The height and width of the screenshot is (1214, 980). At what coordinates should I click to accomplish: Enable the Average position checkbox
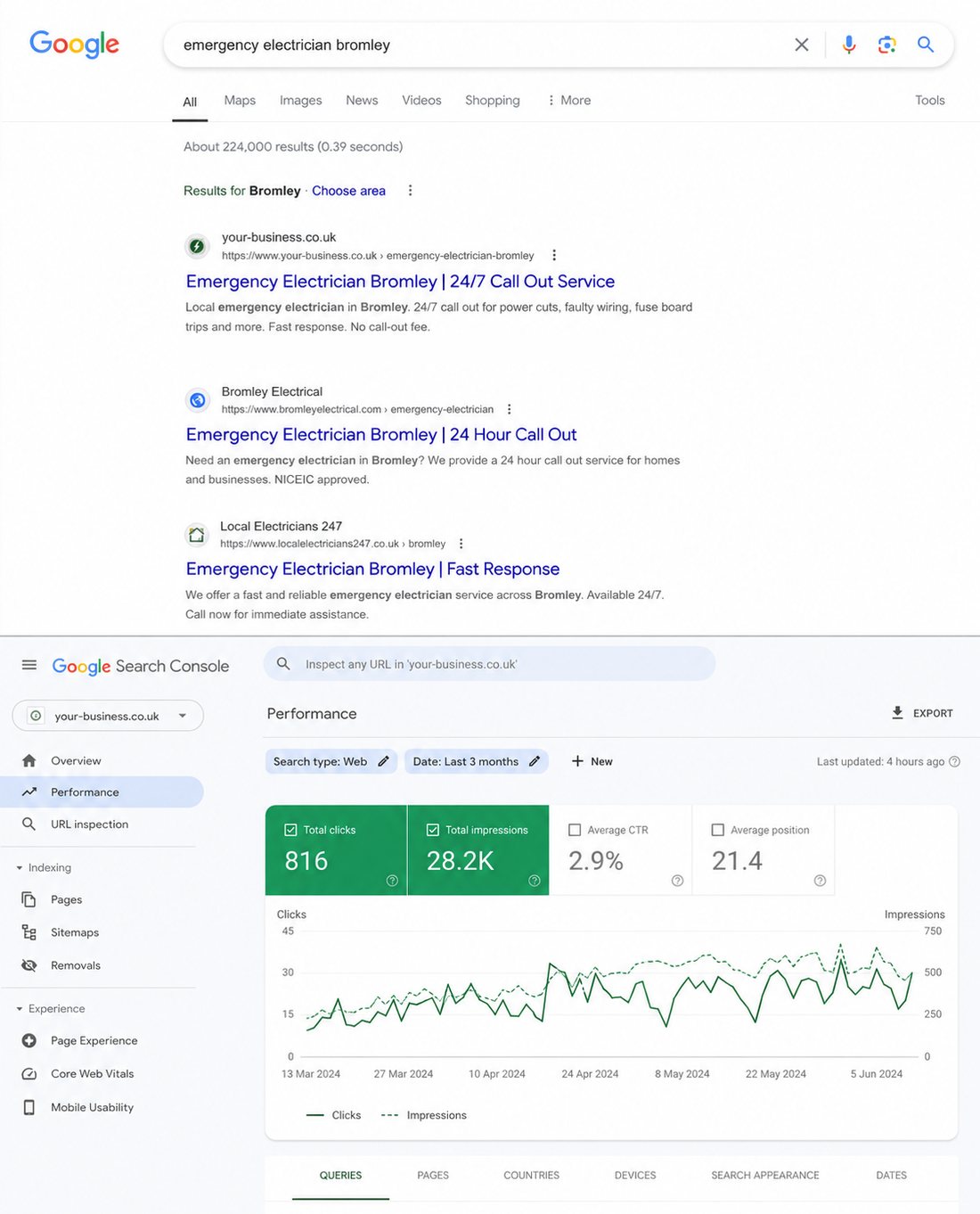click(x=718, y=830)
